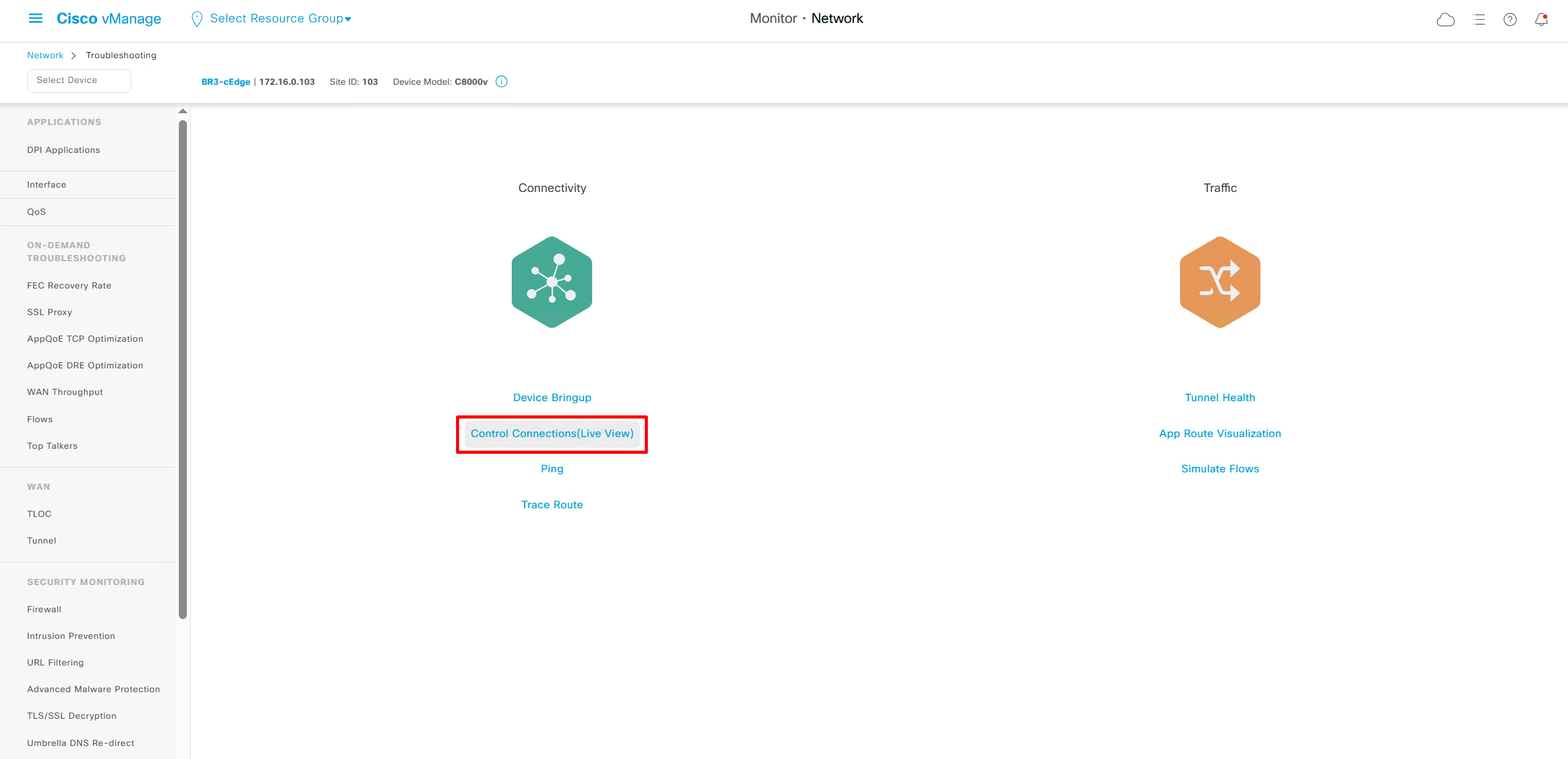Click the BR3-cEdge device name
Image resolution: width=1568 pixels, height=759 pixels.
click(226, 82)
